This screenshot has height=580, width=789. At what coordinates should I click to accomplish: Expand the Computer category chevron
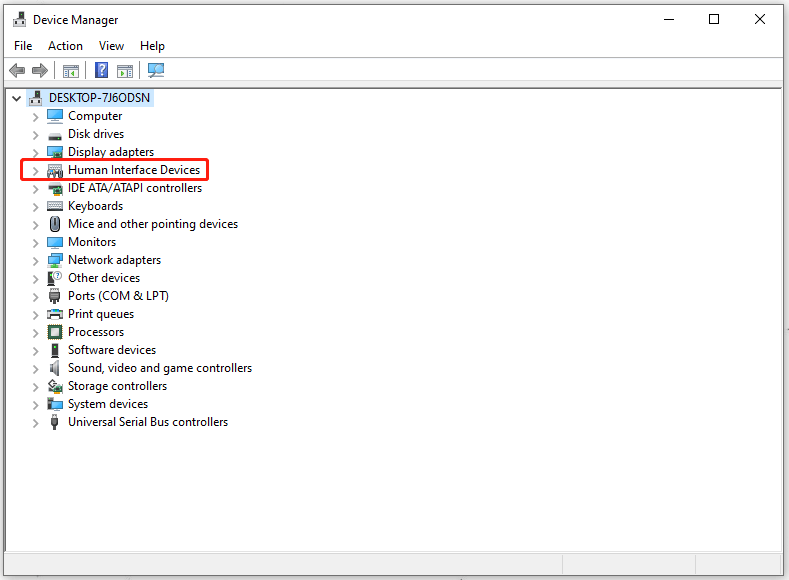click(35, 117)
